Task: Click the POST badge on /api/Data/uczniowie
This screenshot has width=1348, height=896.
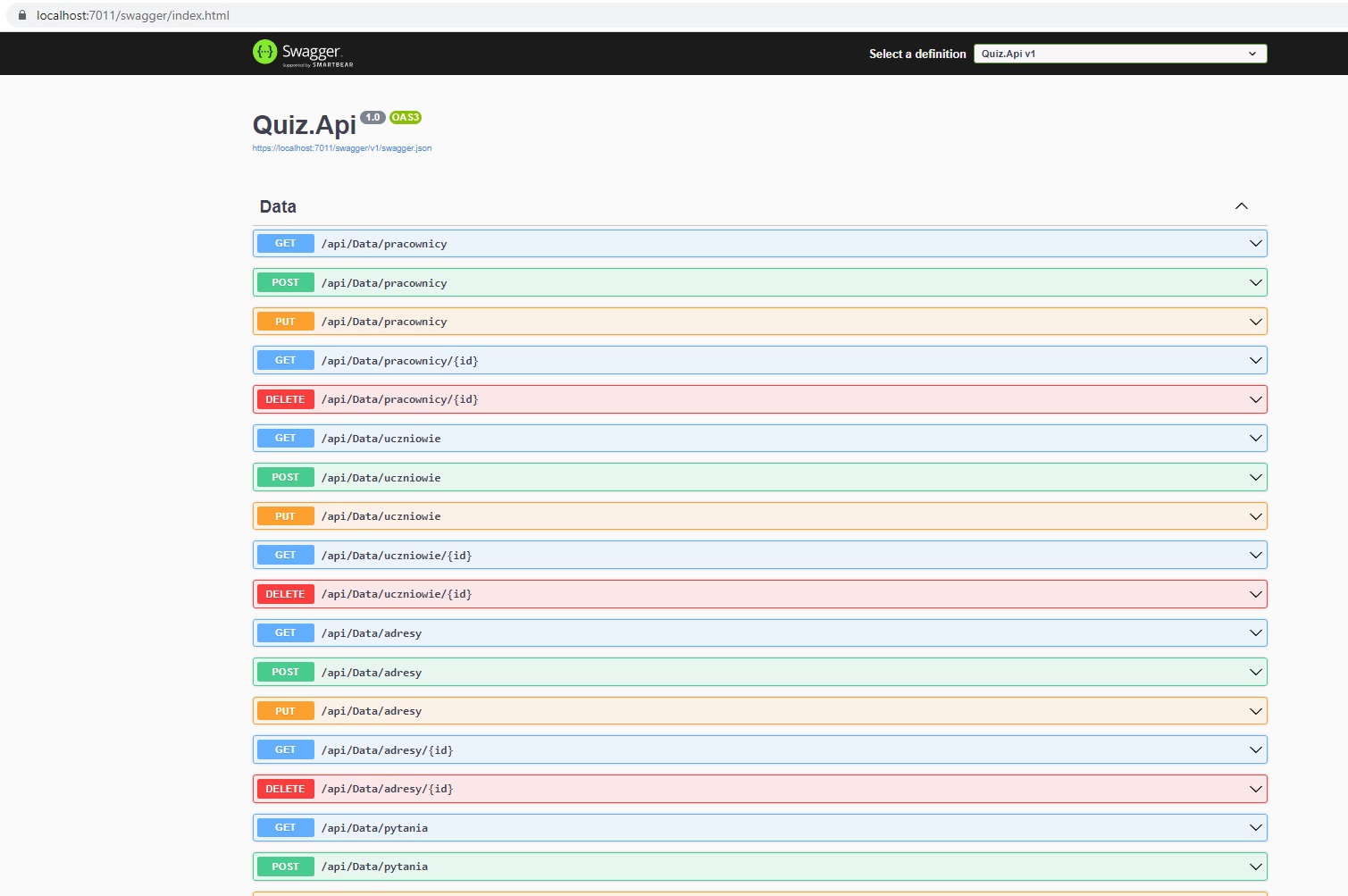Action: point(284,476)
